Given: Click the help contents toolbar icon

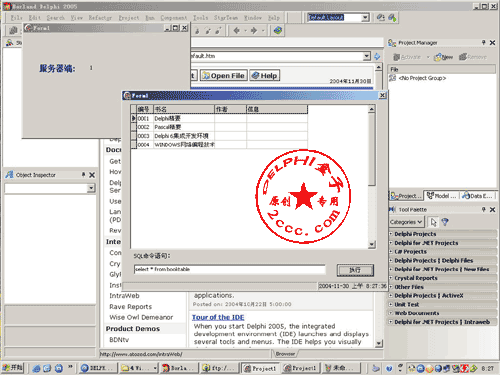Looking at the screenshot, I should tap(278, 31).
